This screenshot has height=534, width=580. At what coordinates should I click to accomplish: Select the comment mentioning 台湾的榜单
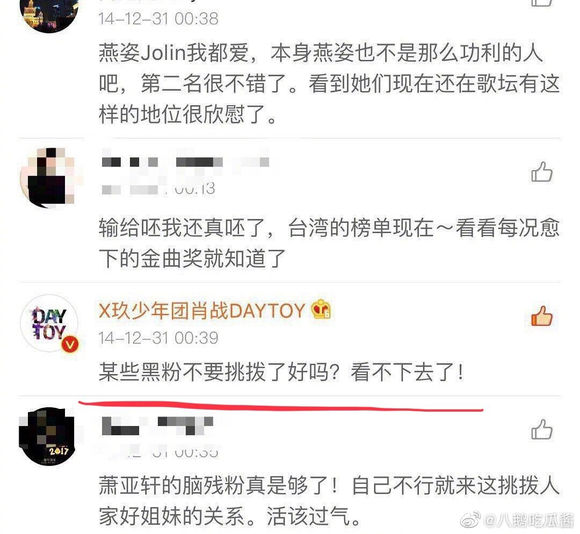click(329, 243)
